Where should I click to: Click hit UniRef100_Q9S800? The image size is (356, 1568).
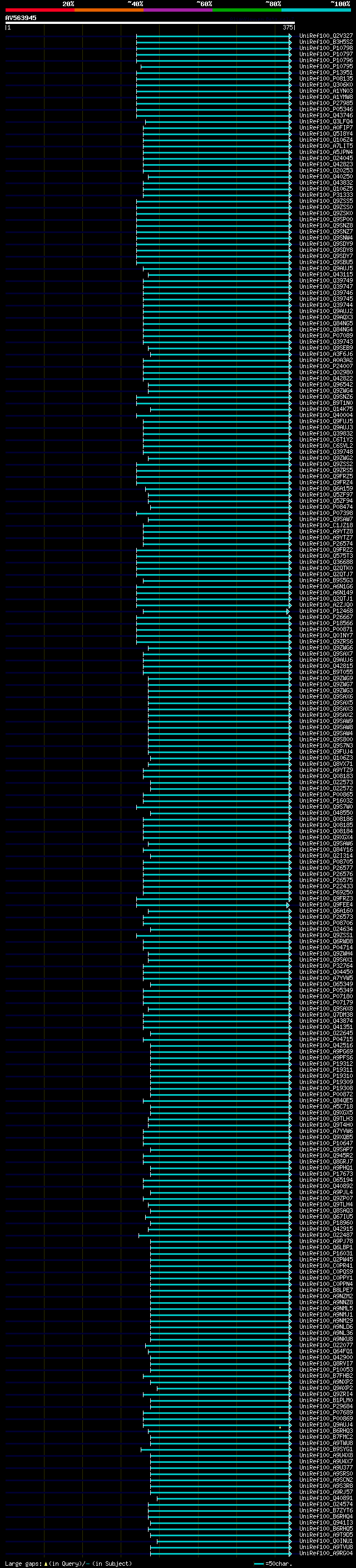[x=325, y=739]
